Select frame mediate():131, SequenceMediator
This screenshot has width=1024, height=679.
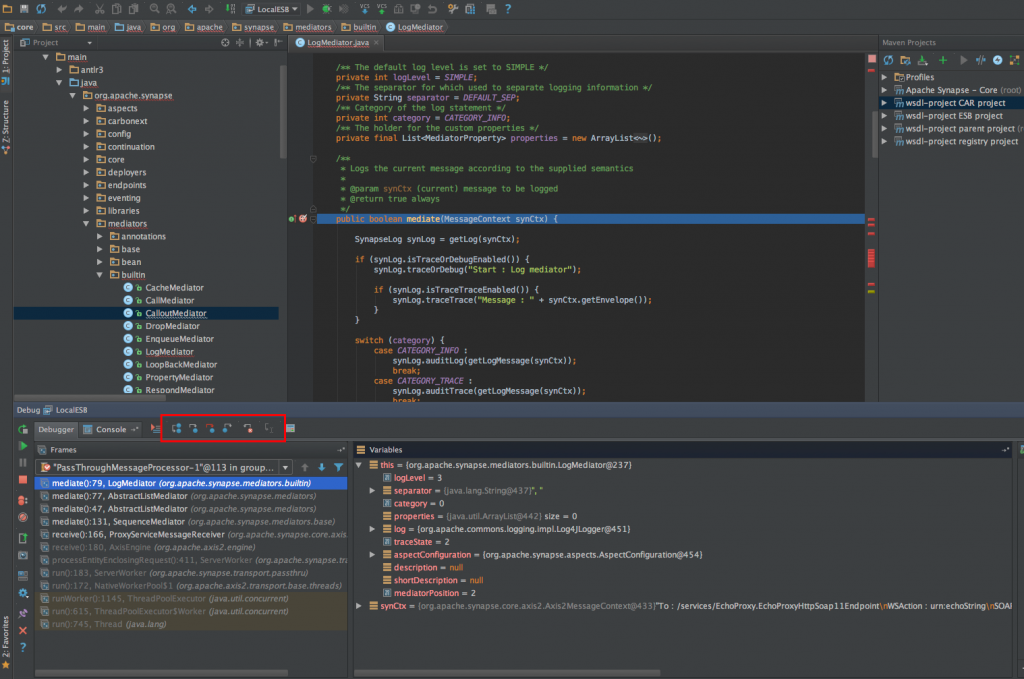pos(193,522)
